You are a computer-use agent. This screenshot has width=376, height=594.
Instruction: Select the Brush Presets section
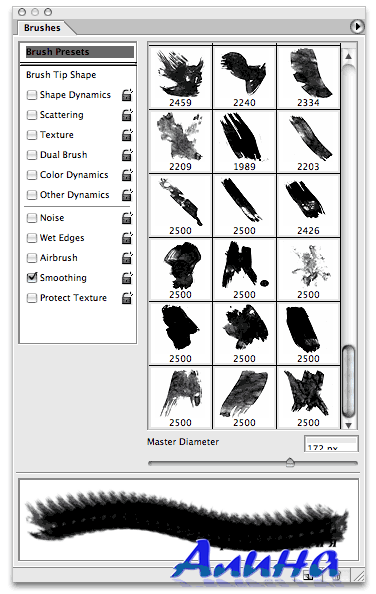(80, 52)
